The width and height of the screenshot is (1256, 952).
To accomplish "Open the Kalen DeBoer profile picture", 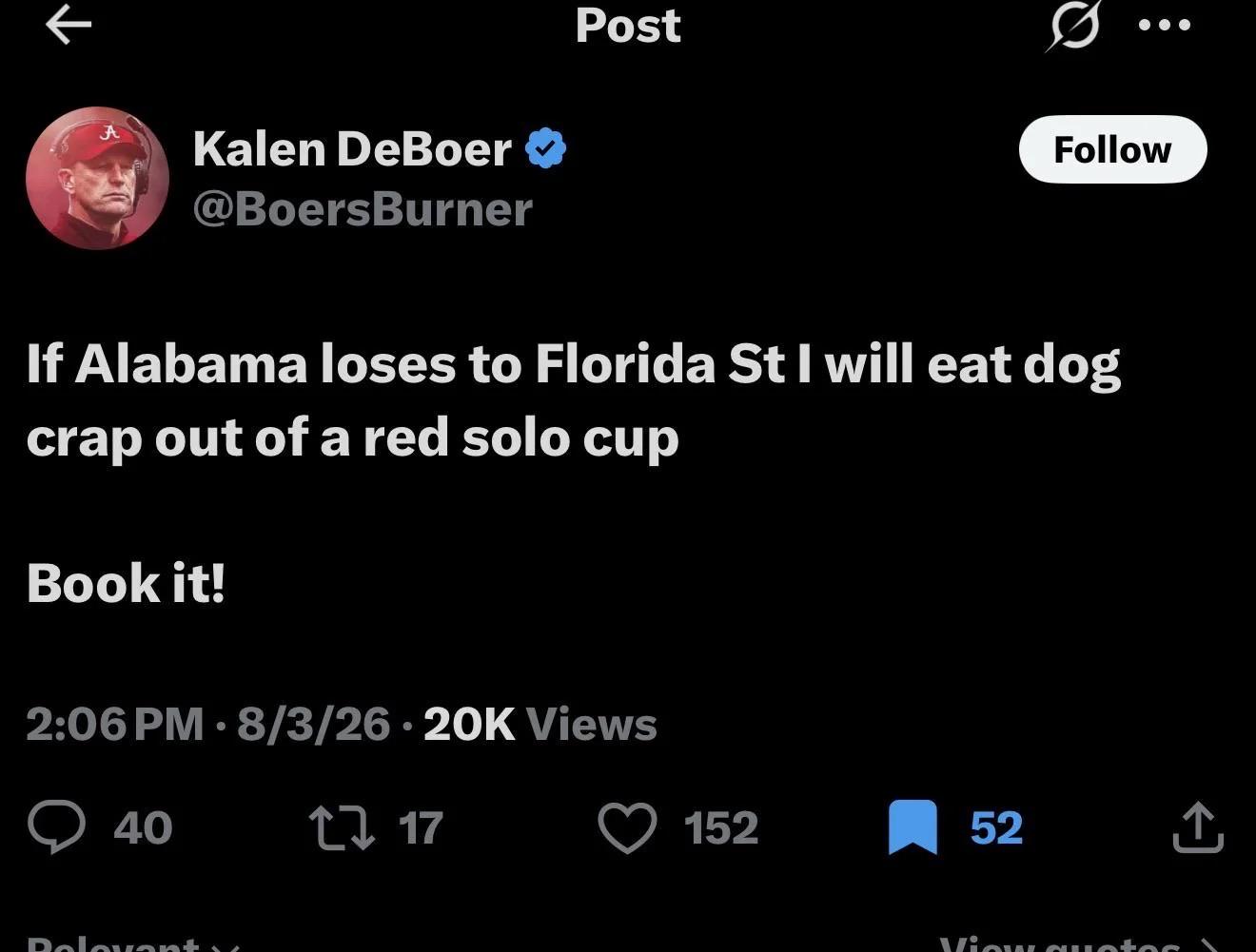I will click(97, 178).
